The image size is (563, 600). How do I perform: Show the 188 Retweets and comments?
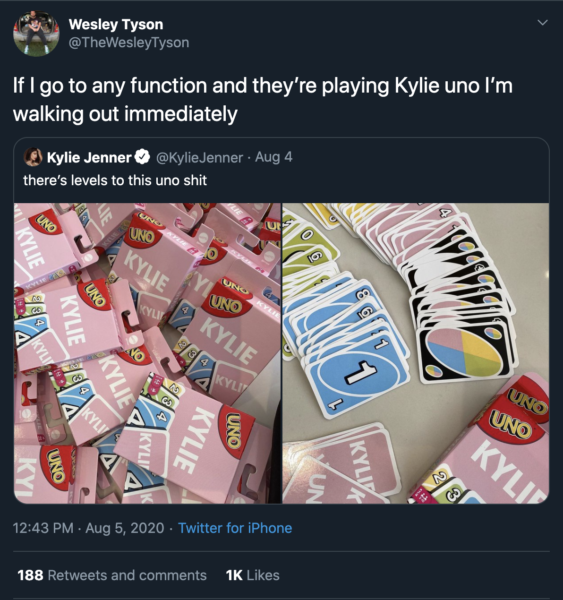112,575
